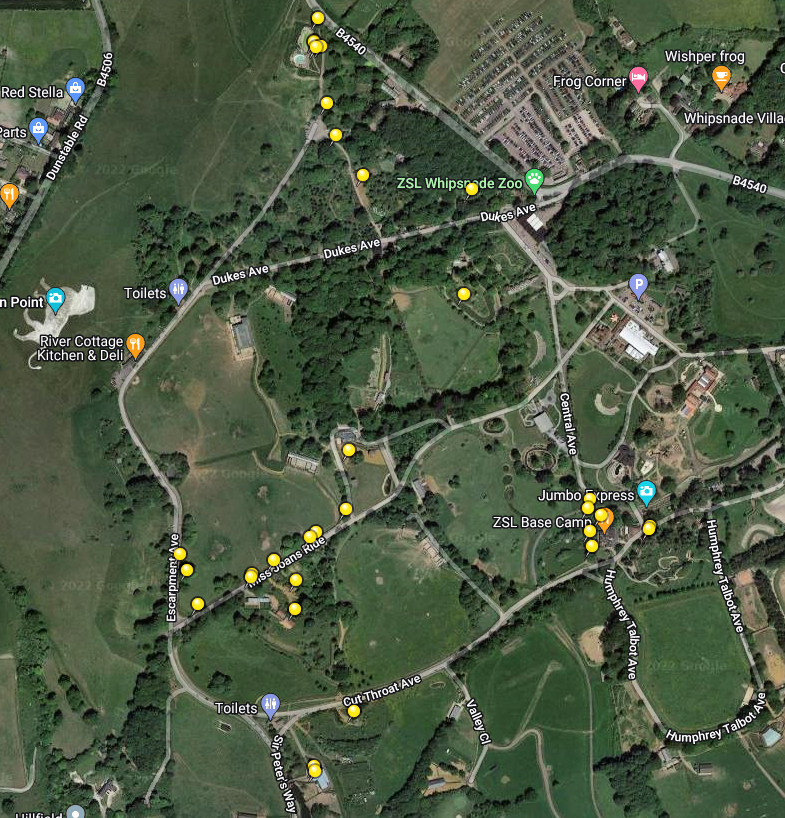
Task: Click the Jumbo Express text label
Action: coord(586,495)
